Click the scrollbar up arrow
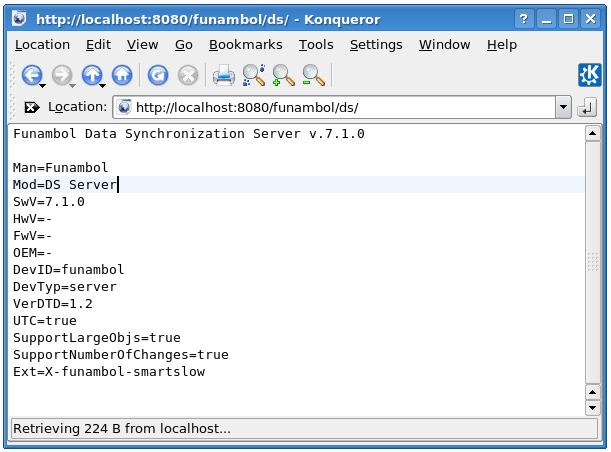This screenshot has height=452, width=611. [x=592, y=134]
